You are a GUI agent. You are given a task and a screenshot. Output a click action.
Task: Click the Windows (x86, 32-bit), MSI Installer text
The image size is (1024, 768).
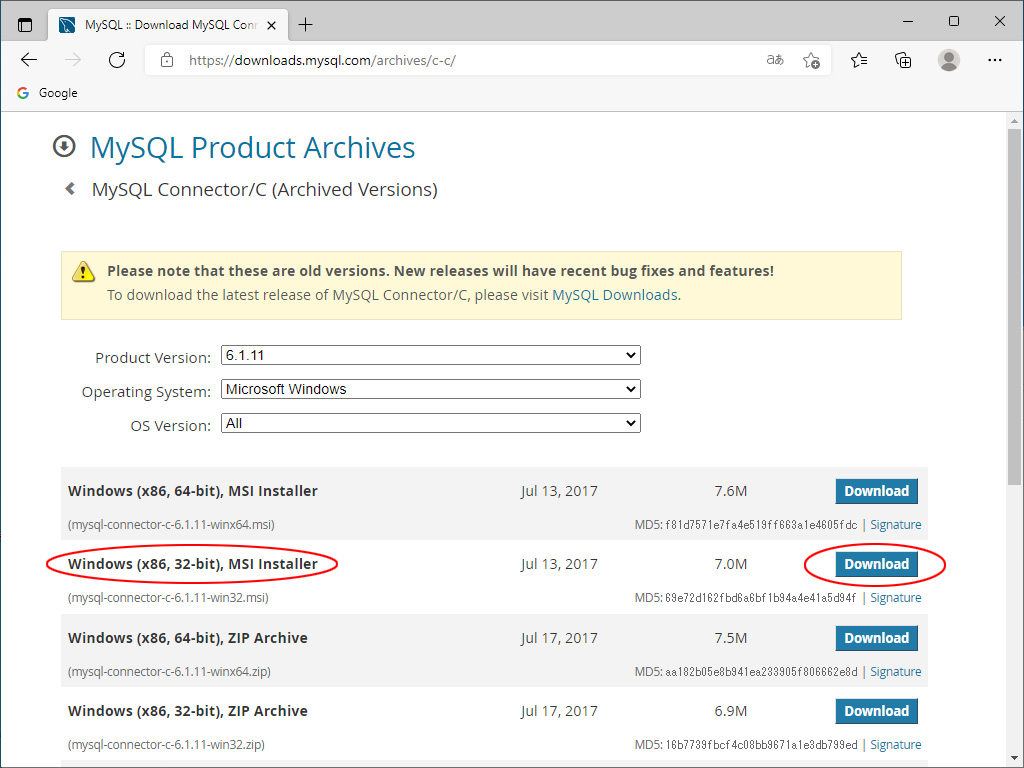193,564
